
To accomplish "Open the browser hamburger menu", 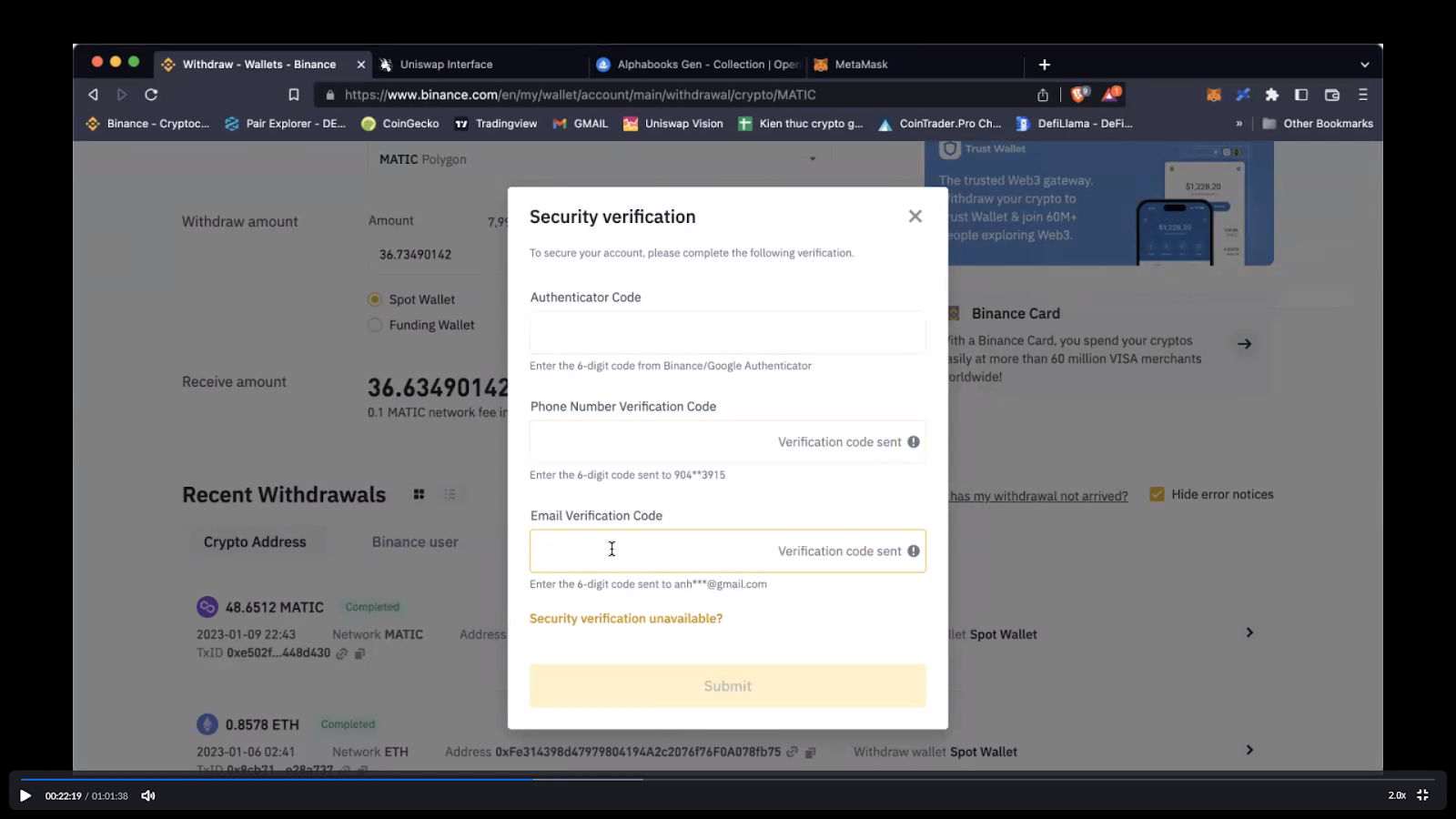I will (1363, 95).
